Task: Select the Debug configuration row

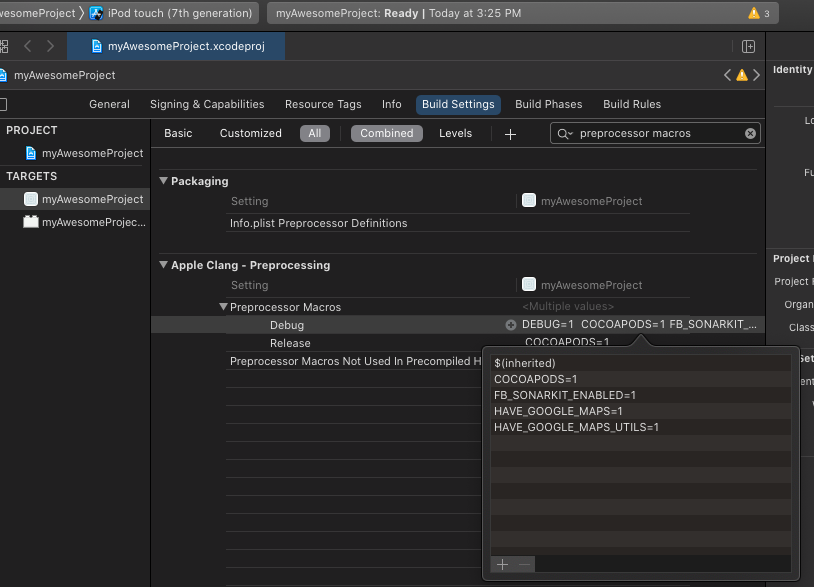Action: click(x=287, y=325)
